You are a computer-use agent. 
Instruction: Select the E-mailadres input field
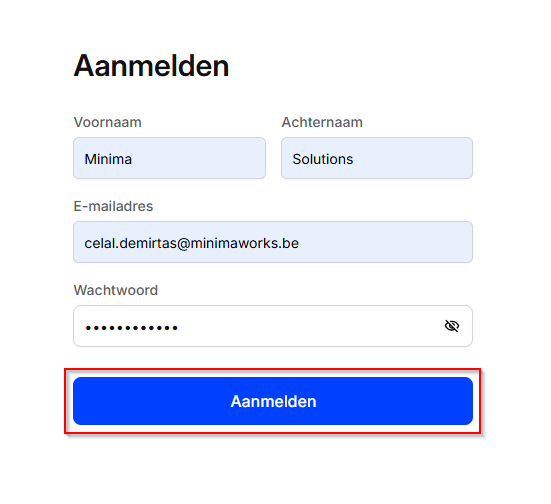[x=273, y=242]
